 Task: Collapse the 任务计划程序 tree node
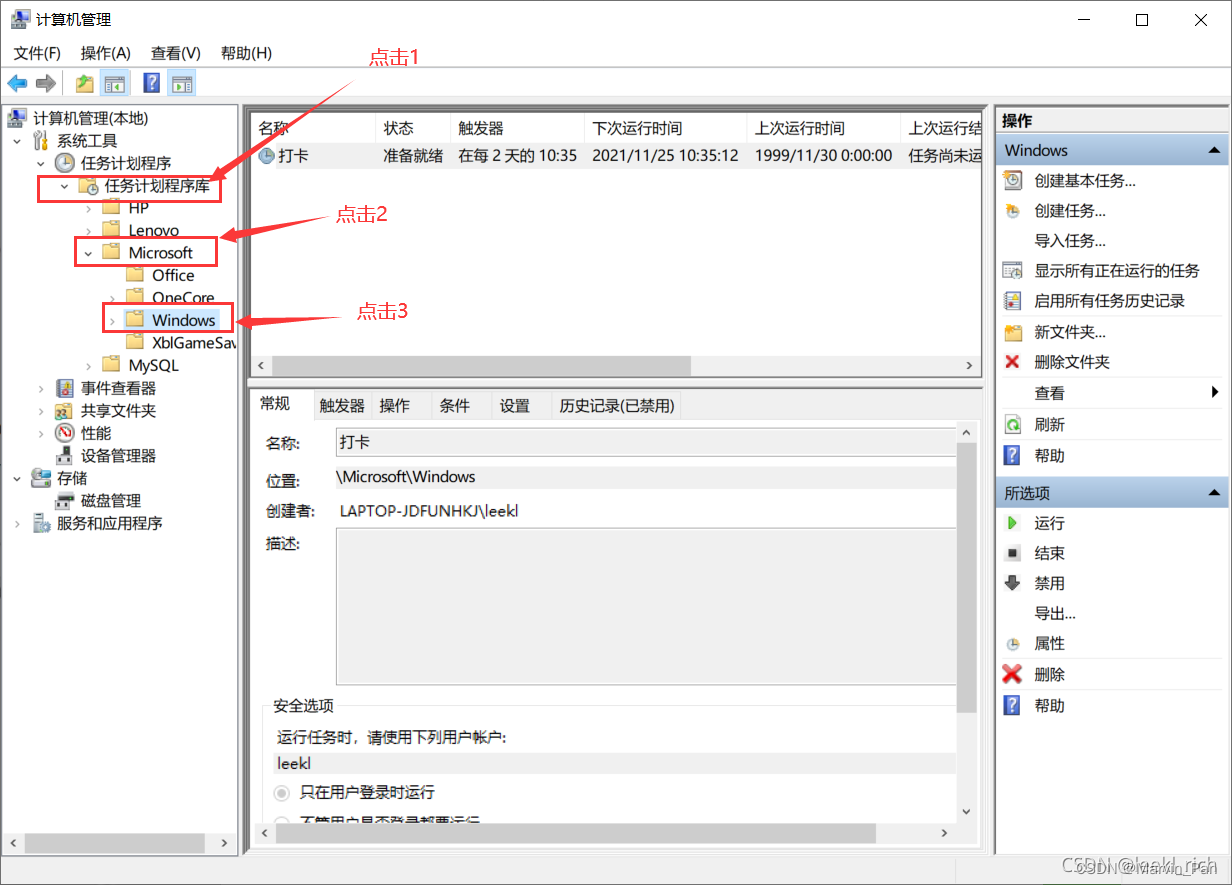[41, 163]
